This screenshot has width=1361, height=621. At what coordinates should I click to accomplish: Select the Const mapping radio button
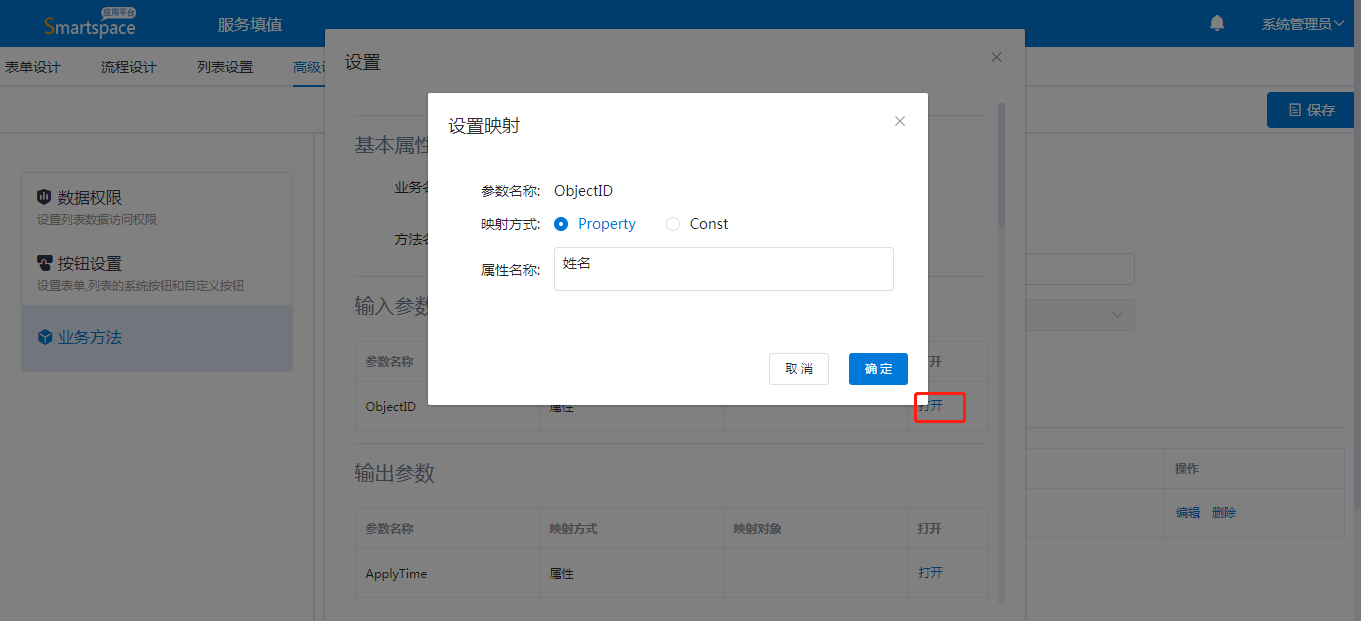point(673,224)
